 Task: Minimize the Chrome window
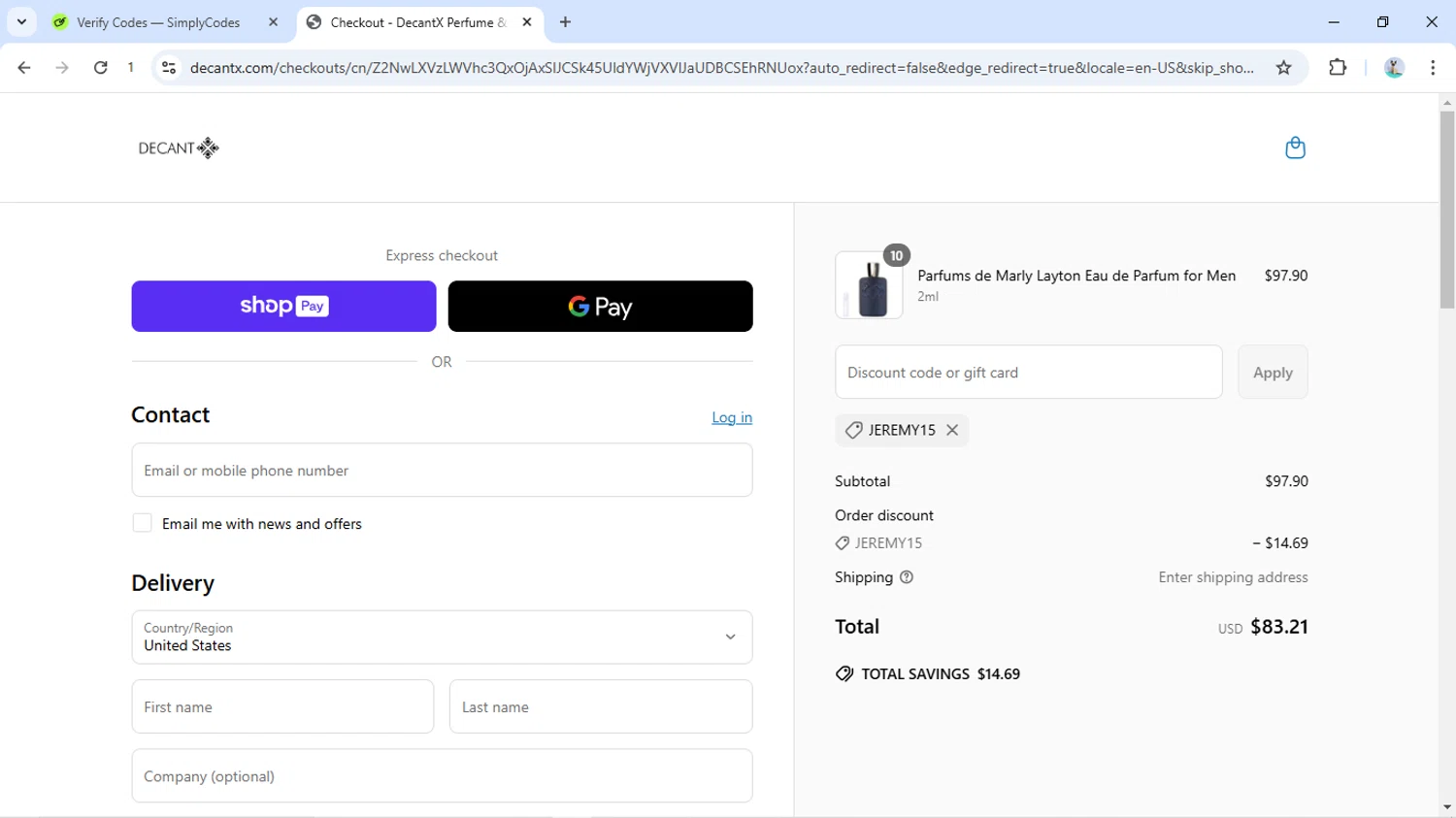click(1334, 22)
